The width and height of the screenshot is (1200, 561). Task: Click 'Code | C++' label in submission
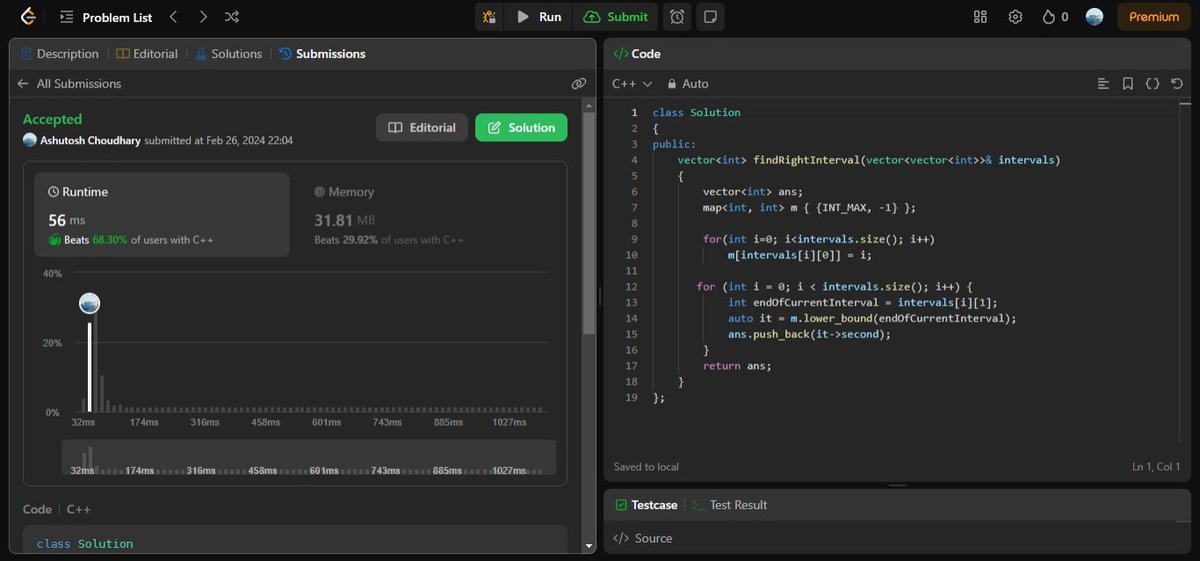point(57,509)
